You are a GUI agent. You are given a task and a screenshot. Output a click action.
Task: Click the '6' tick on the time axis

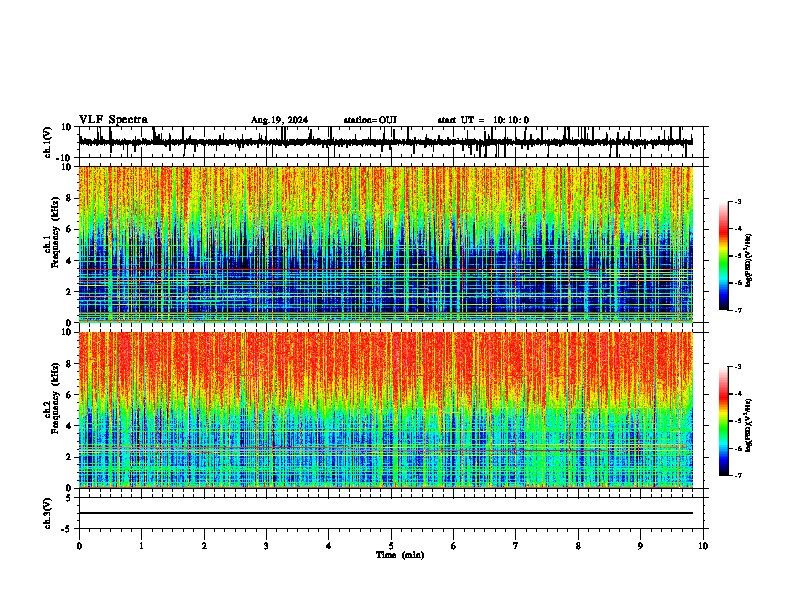coord(454,546)
